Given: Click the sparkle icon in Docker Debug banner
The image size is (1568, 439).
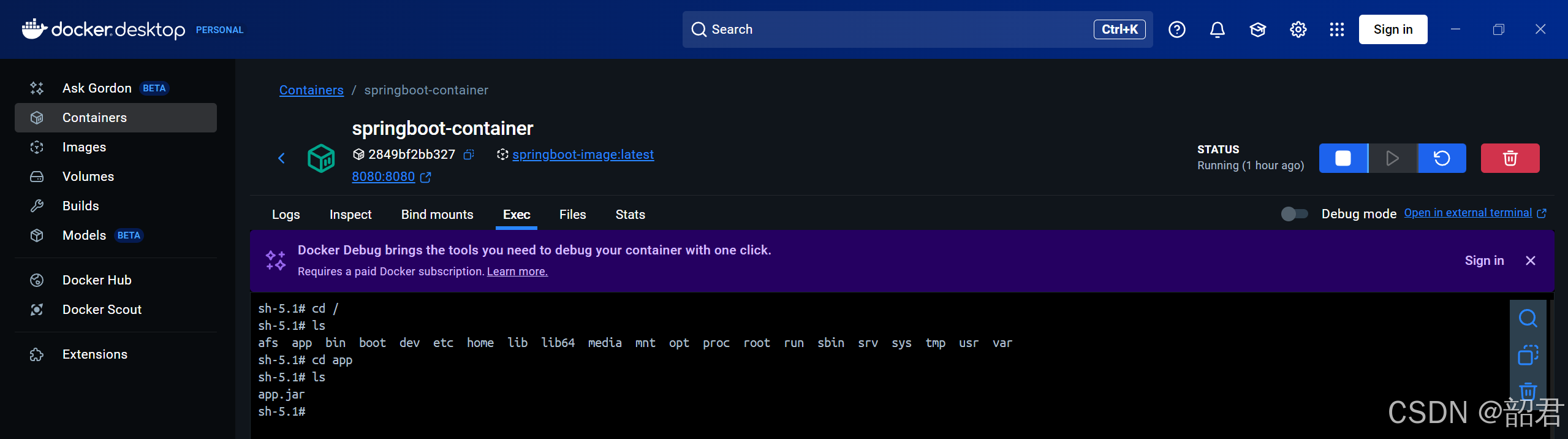Looking at the screenshot, I should point(276,261).
